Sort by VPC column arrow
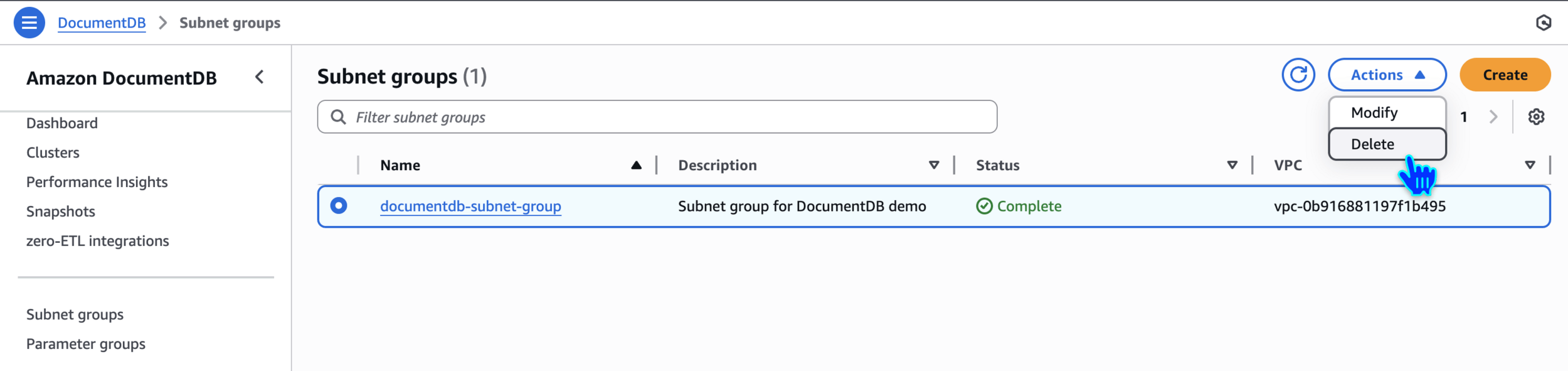The image size is (1568, 371). point(1530,165)
